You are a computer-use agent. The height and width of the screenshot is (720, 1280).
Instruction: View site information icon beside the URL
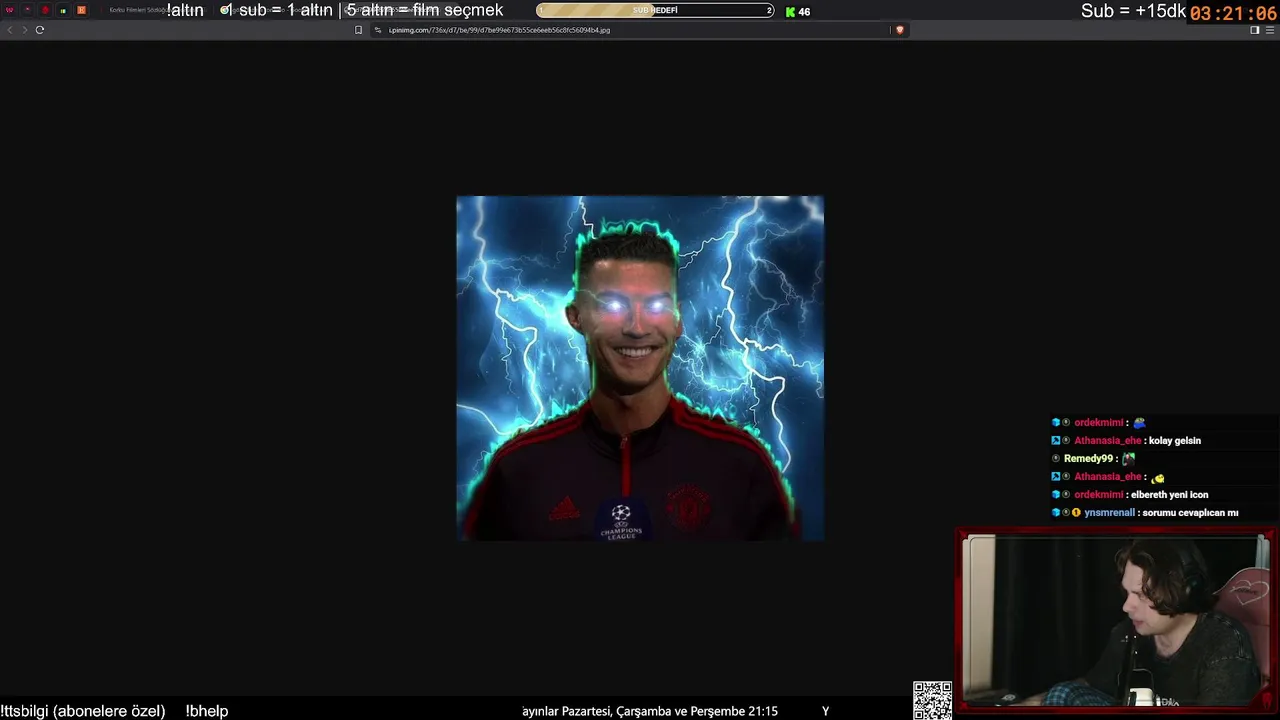(378, 30)
